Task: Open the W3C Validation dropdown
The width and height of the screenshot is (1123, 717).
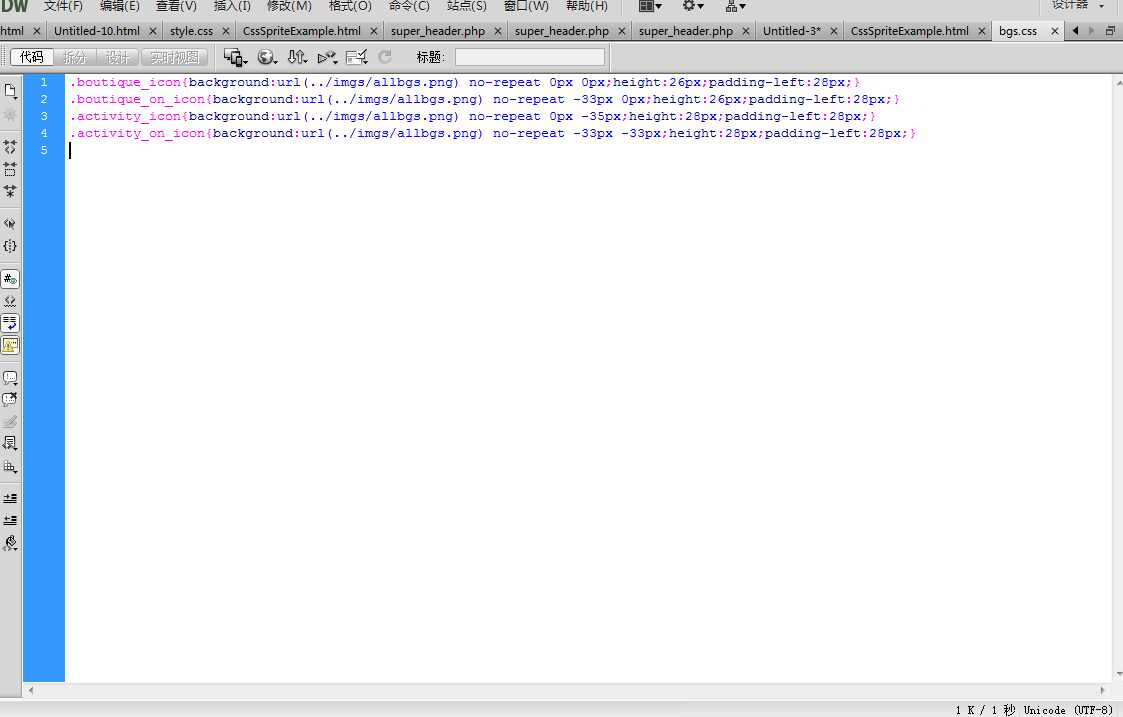Action: 327,57
